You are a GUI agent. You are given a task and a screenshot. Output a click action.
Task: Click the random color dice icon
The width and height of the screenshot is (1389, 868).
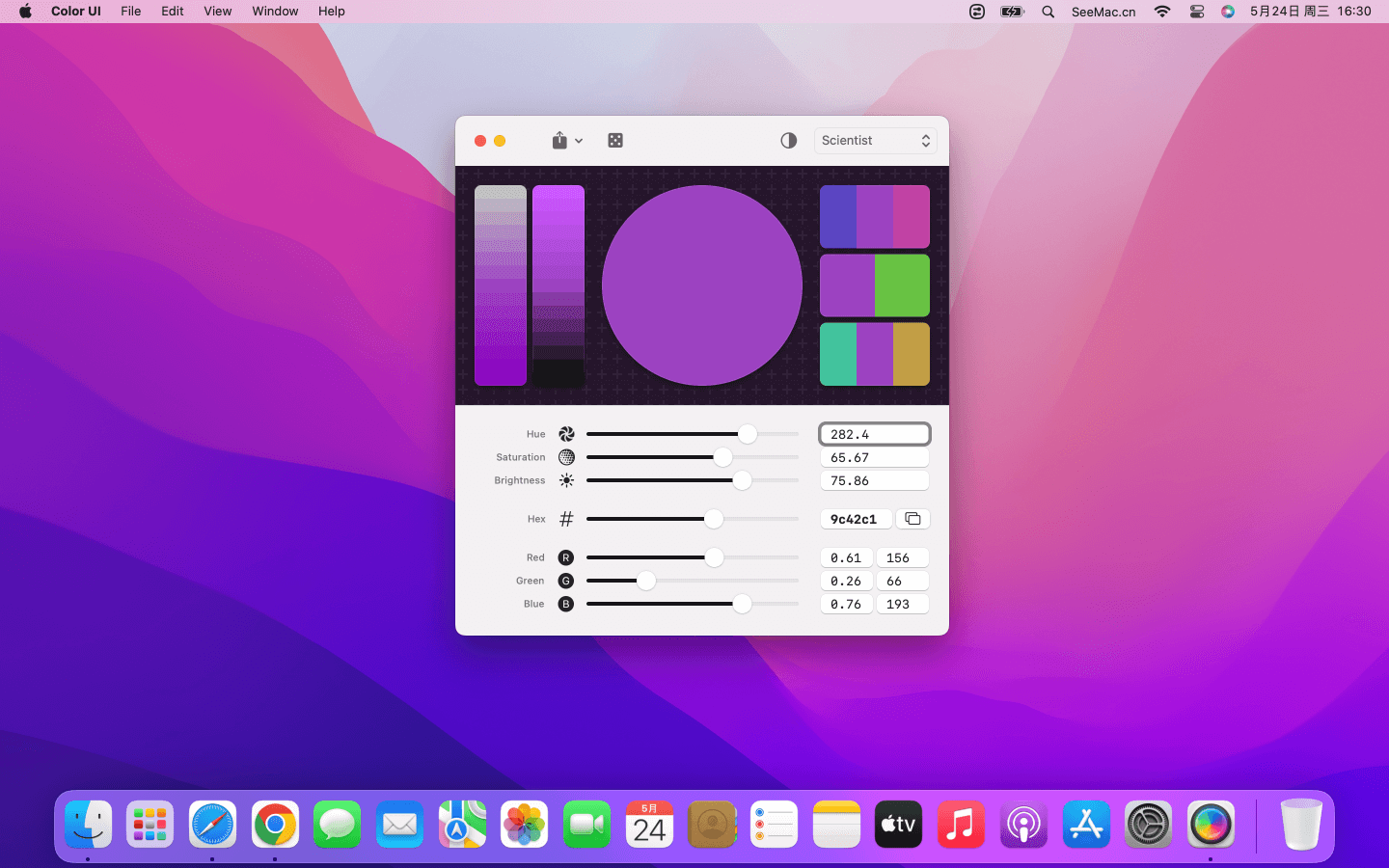pos(614,141)
